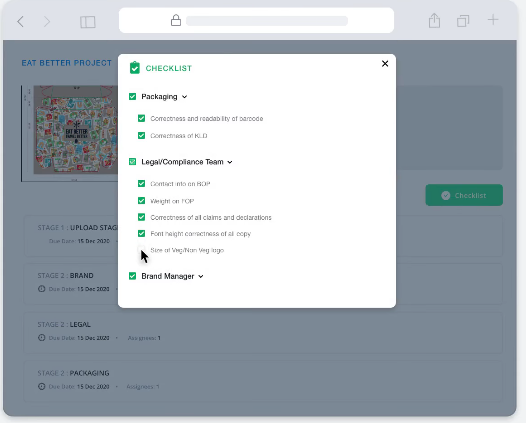Screen dimensions: 526x423
Task: Uncheck Weight on FOP checkbox
Action: [141, 201]
